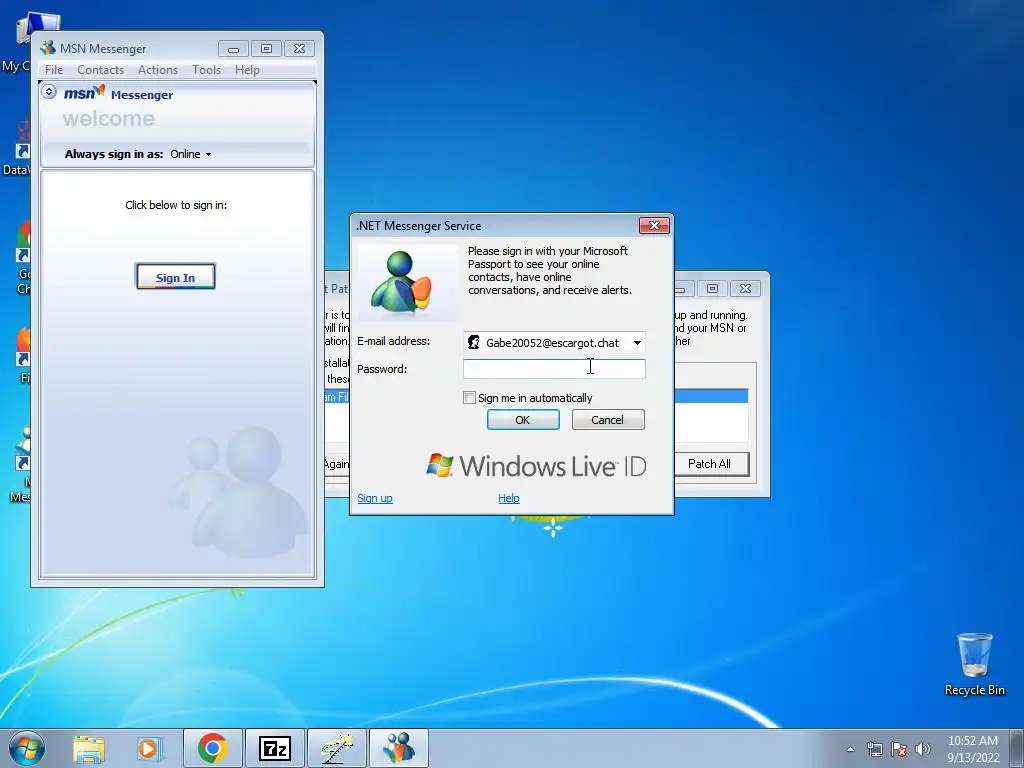Viewport: 1024px width, 768px height.
Task: Open the Recycle Bin on desktop
Action: pos(974,664)
